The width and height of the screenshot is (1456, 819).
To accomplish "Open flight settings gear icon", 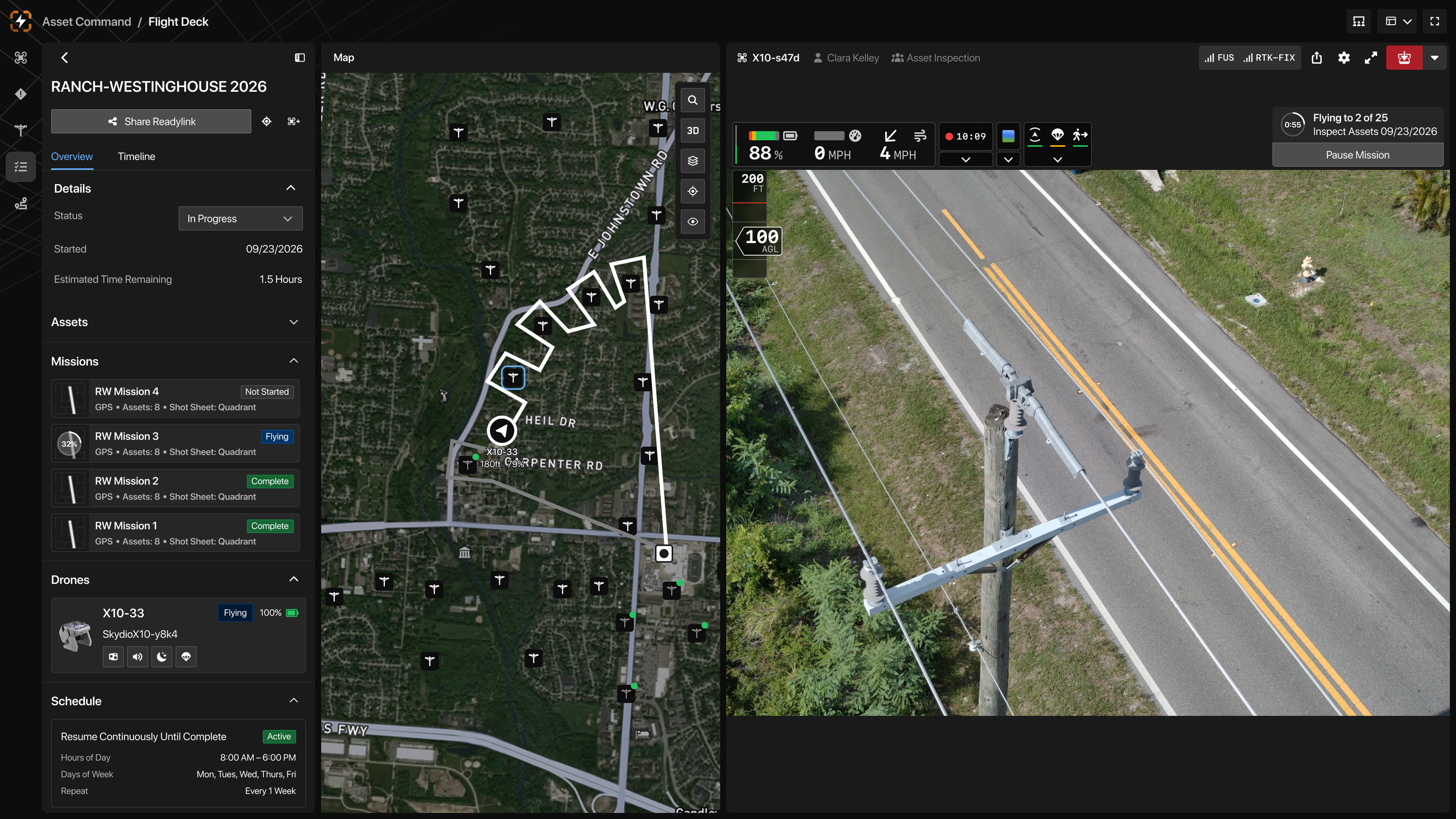I will (1343, 58).
